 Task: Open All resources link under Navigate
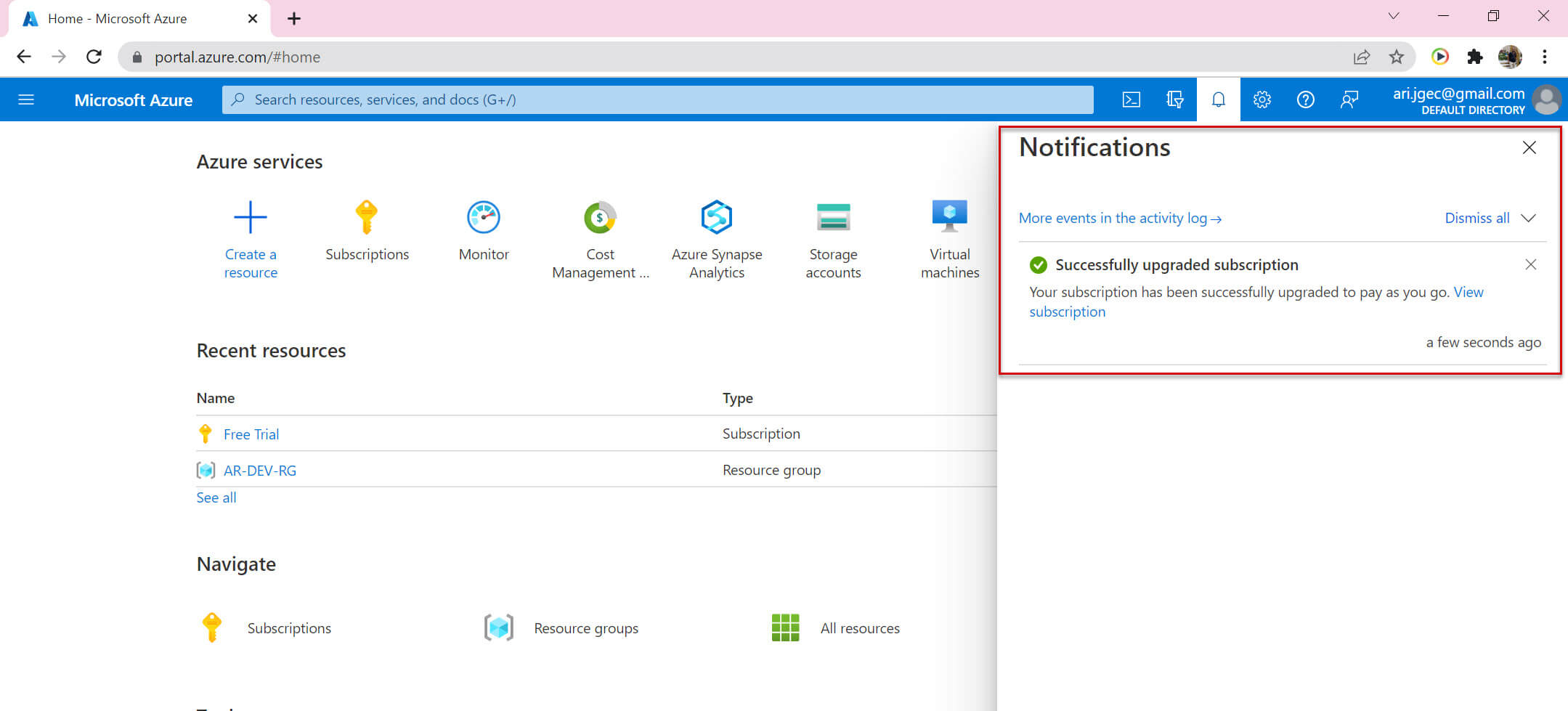[x=860, y=628]
